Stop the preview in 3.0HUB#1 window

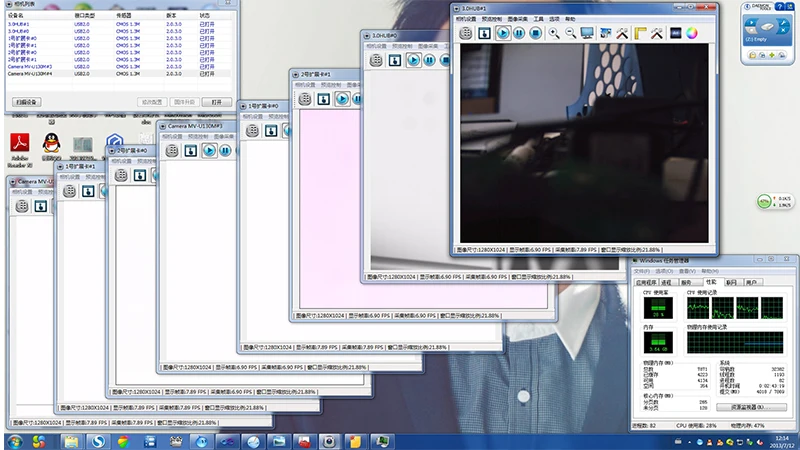coord(535,33)
